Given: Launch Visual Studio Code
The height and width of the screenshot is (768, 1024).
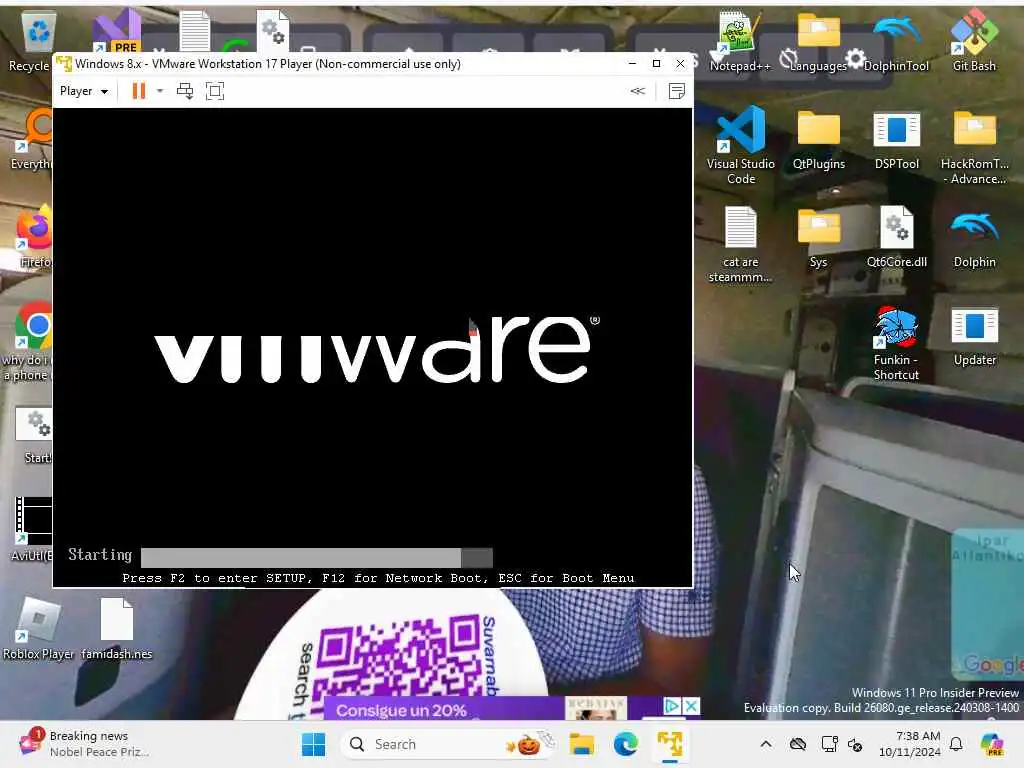Looking at the screenshot, I should pos(741,146).
